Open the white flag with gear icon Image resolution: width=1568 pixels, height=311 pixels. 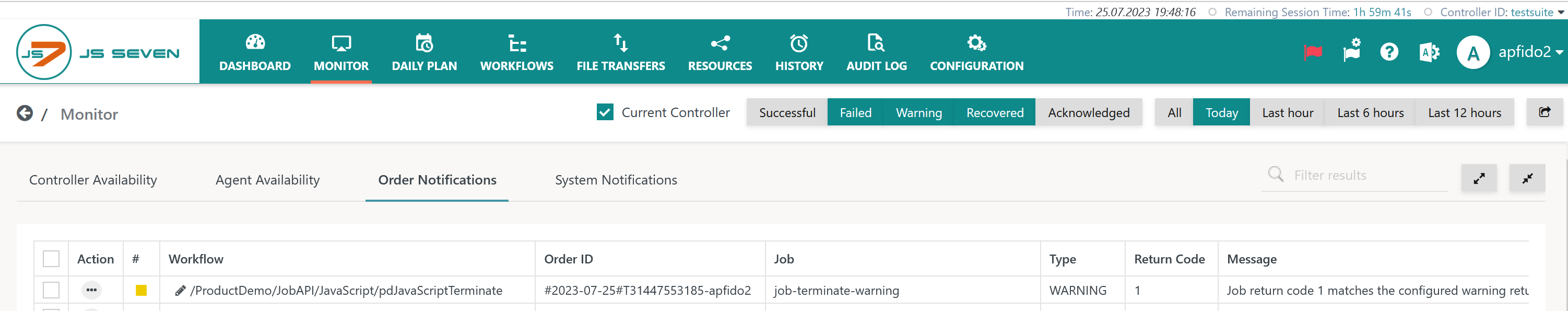(1352, 51)
